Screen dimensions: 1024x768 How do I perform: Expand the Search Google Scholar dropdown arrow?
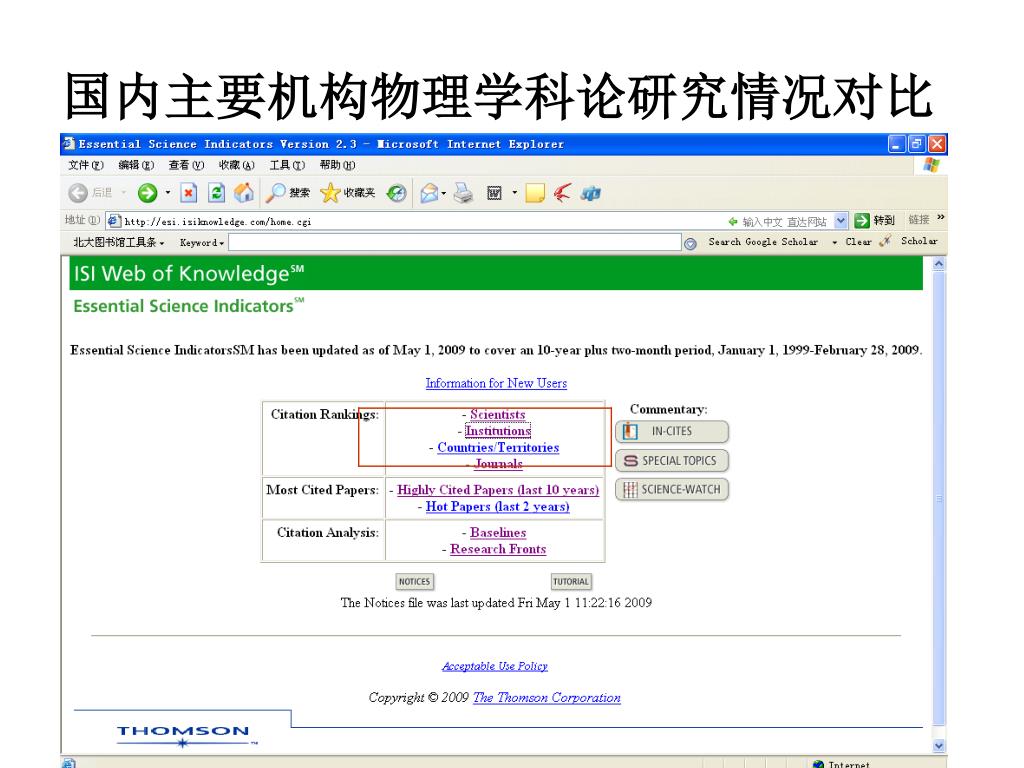[x=834, y=242]
